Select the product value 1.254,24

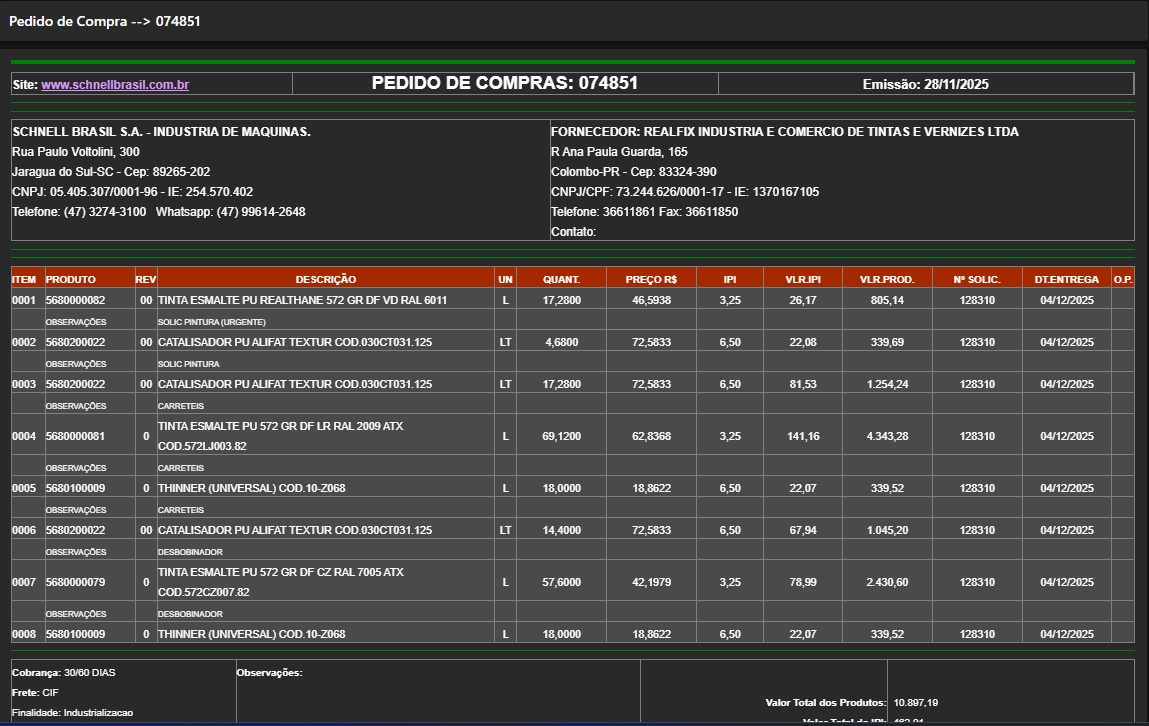(x=887, y=384)
